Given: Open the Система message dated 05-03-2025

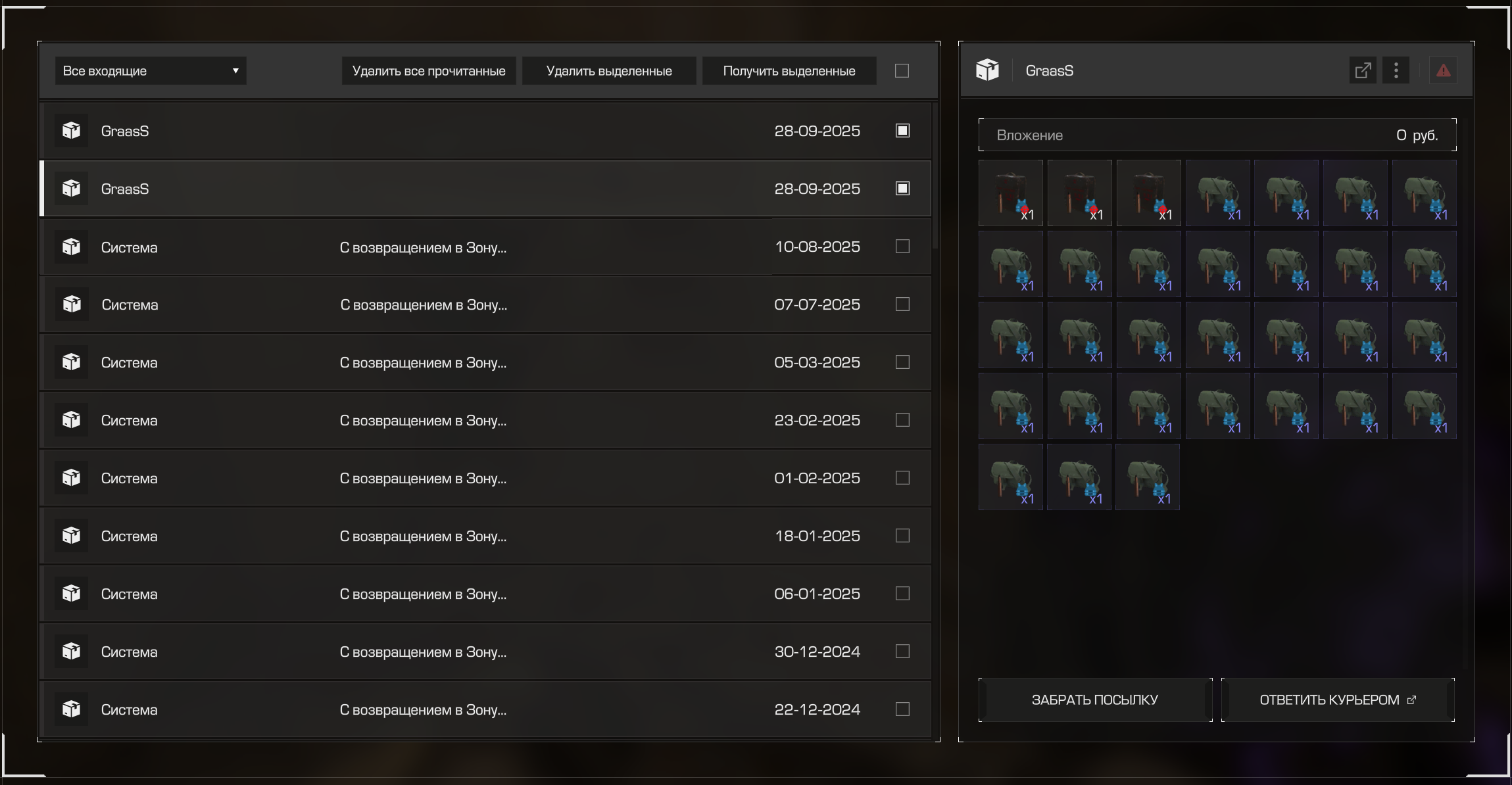Looking at the screenshot, I should coord(422,363).
